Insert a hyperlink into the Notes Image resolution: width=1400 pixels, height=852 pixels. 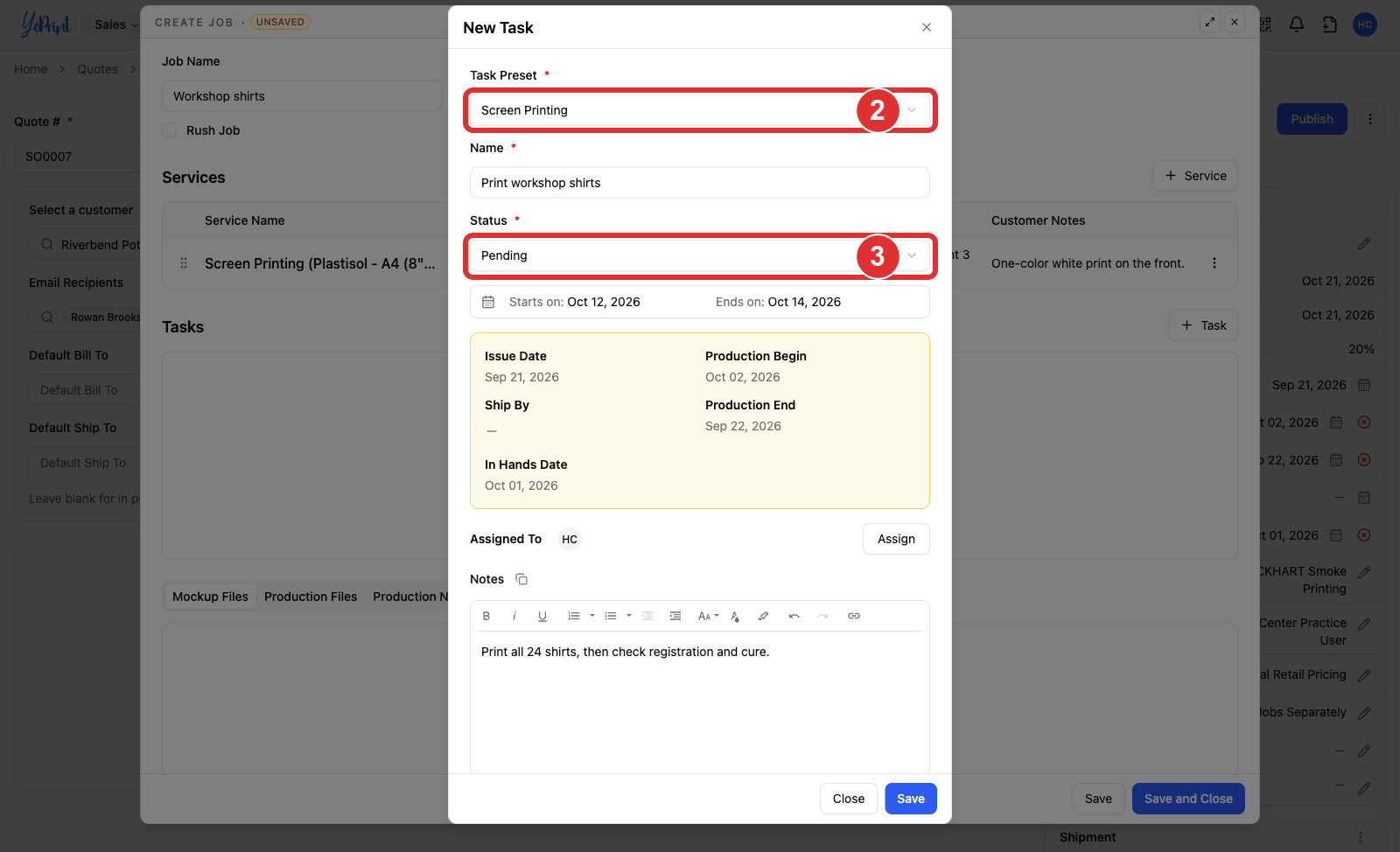[854, 616]
